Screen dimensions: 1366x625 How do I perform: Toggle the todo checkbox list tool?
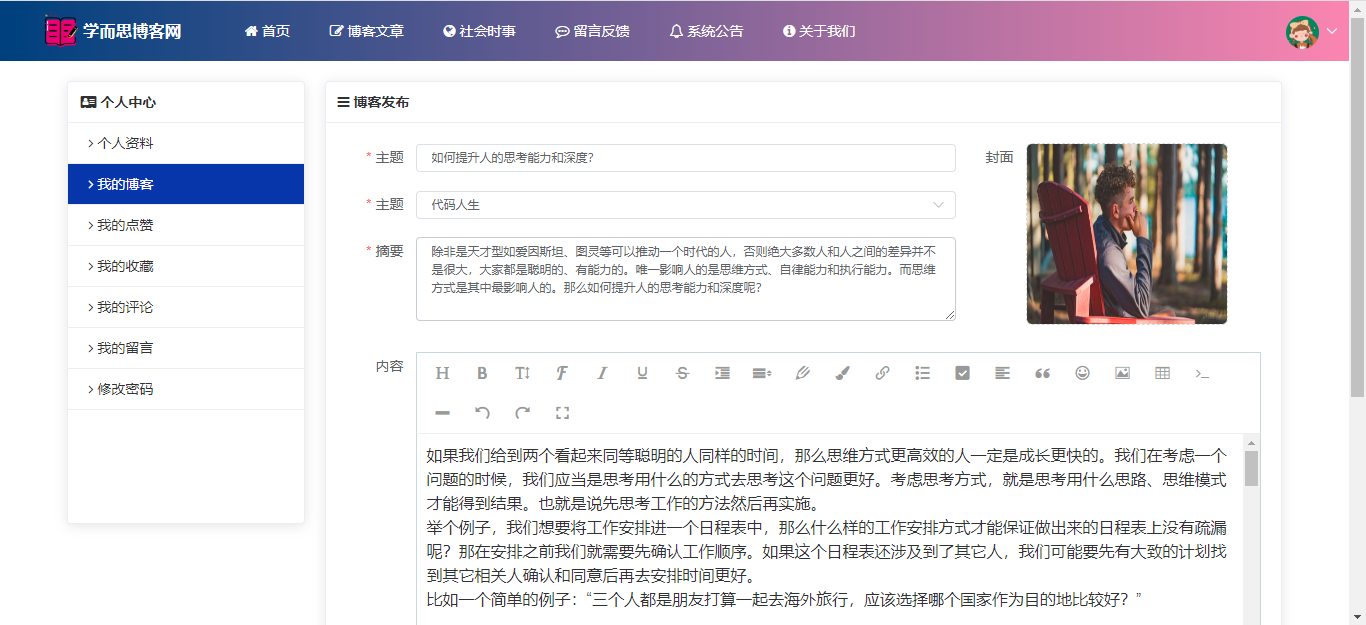click(x=962, y=373)
